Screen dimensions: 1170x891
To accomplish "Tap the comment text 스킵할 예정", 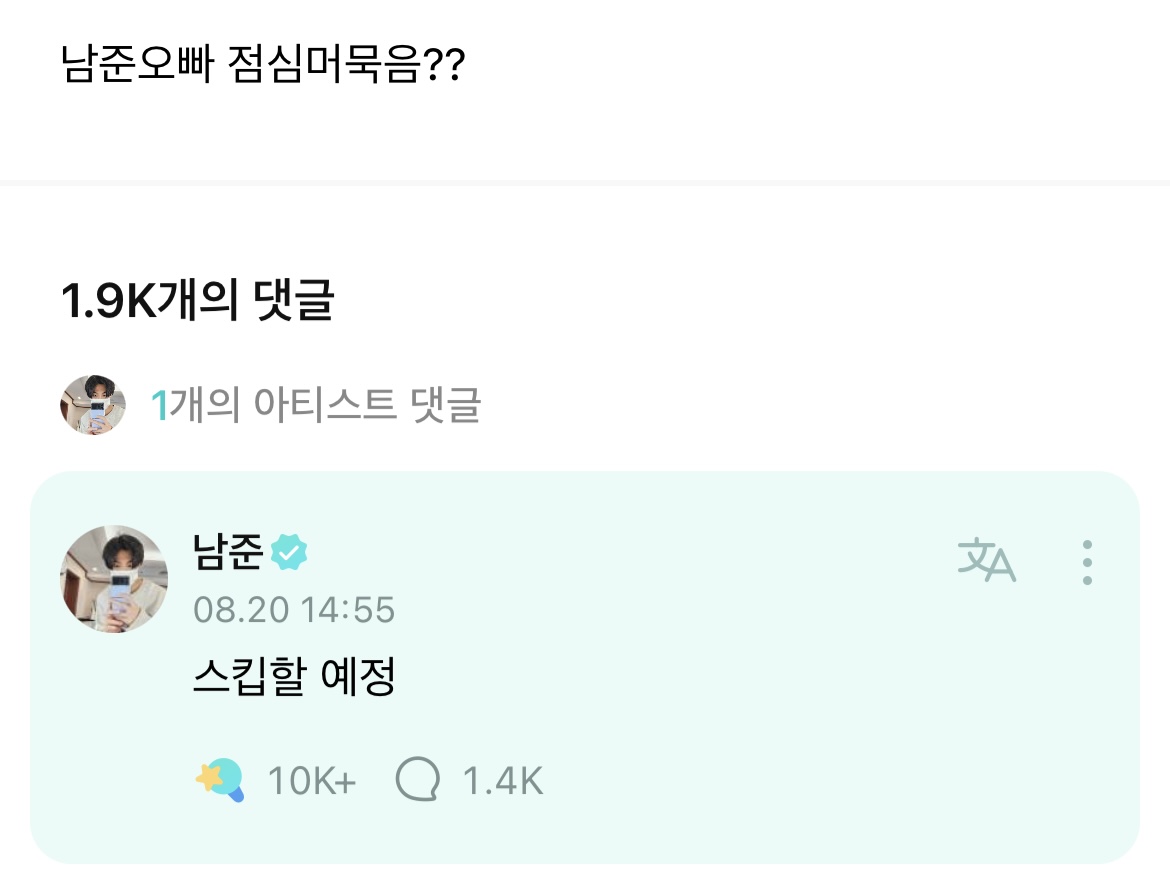I will pyautogui.click(x=294, y=679).
